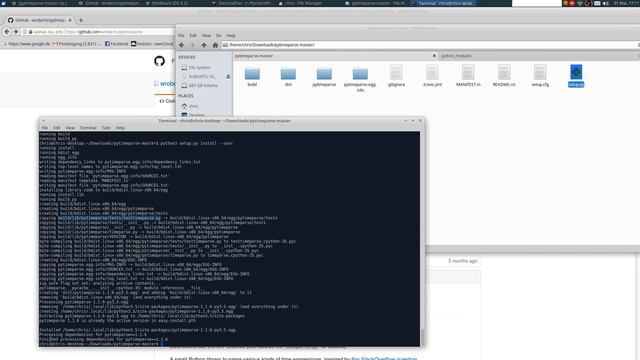
Task: Open File menu in Terminal window
Action: point(44,128)
